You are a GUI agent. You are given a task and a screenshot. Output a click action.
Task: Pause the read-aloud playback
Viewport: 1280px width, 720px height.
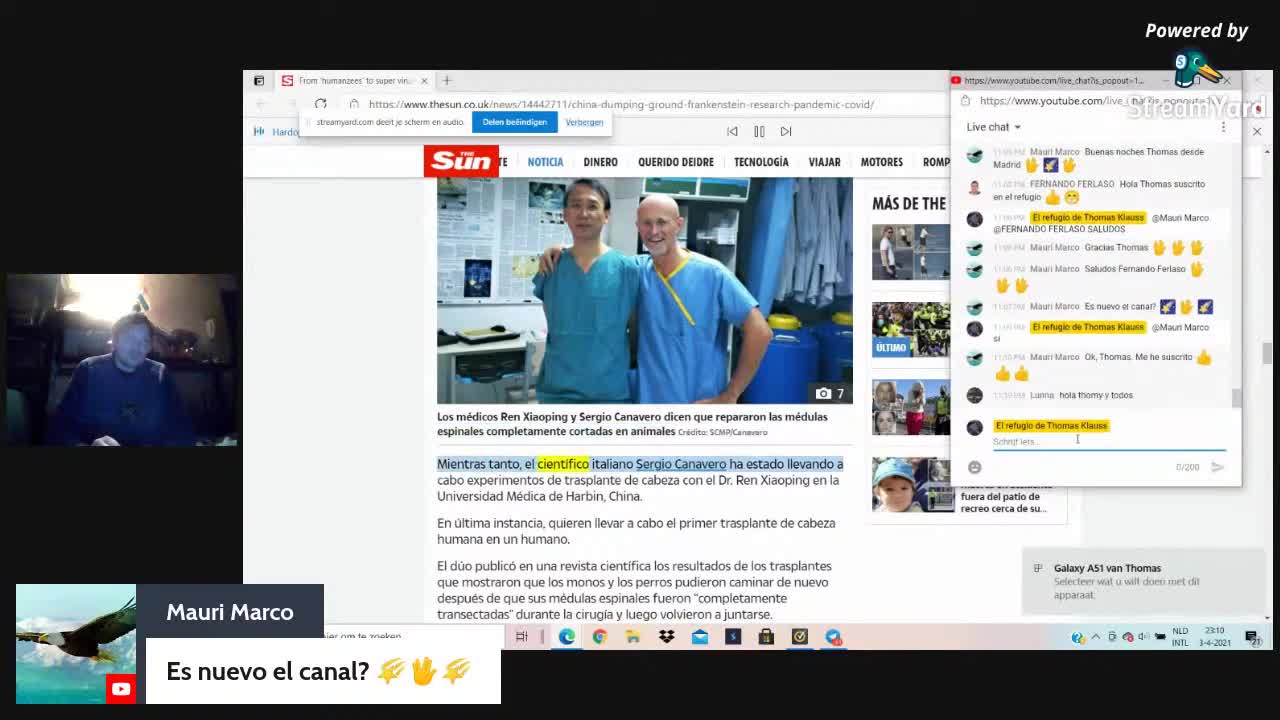pyautogui.click(x=759, y=131)
